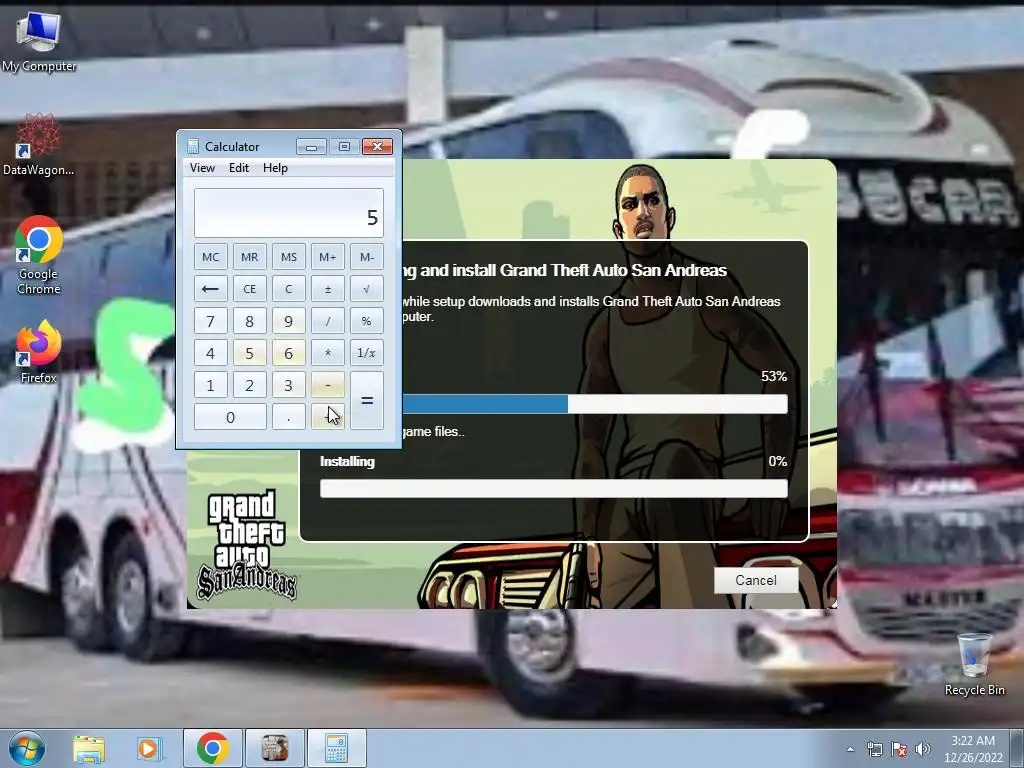Open the Action Center flag icon
Screen dimensions: 1024x768
(x=899, y=749)
